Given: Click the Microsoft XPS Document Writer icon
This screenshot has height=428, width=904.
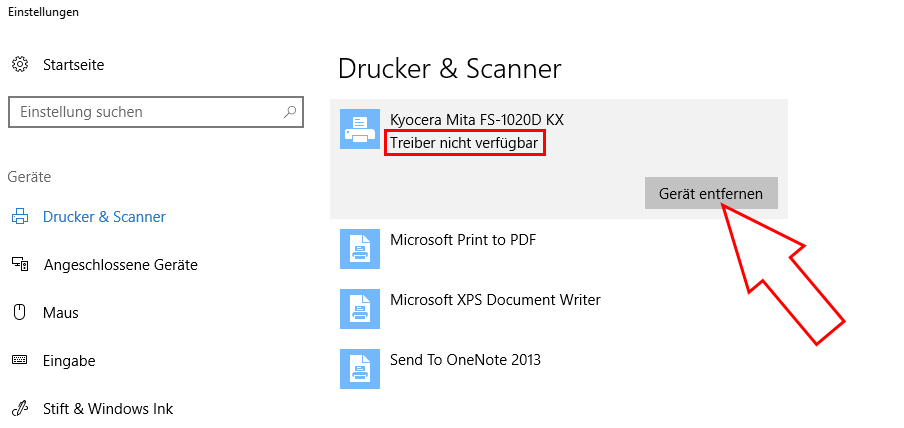Looking at the screenshot, I should 360,309.
